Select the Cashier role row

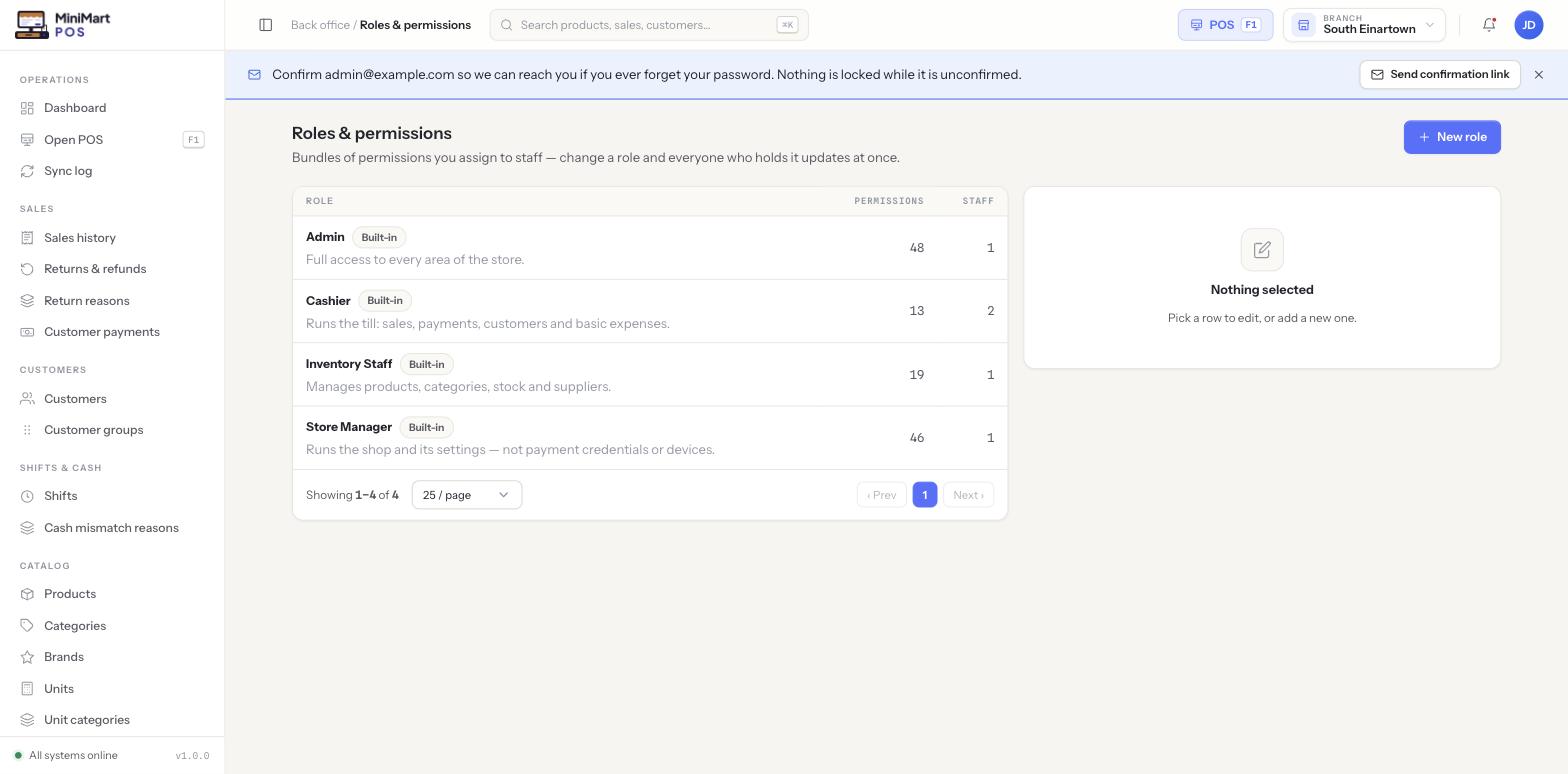[x=650, y=311]
